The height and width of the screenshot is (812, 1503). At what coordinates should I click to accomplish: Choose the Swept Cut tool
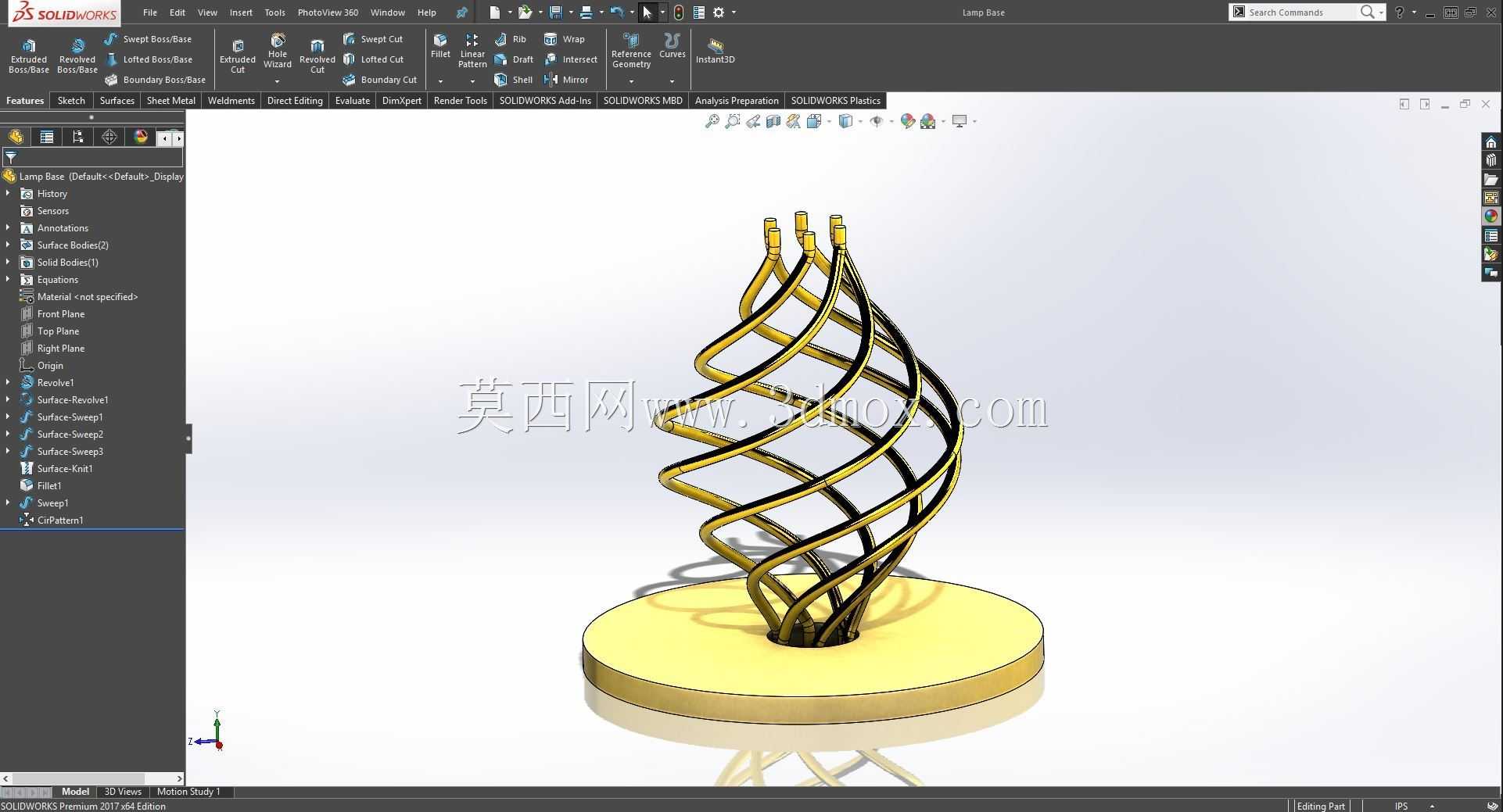pyautogui.click(x=372, y=39)
